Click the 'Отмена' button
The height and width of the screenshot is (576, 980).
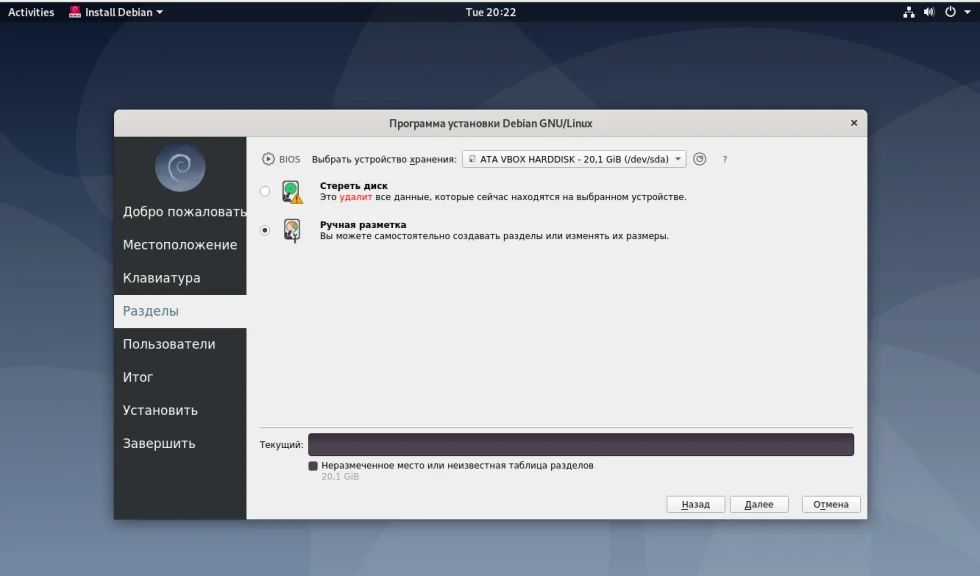831,504
